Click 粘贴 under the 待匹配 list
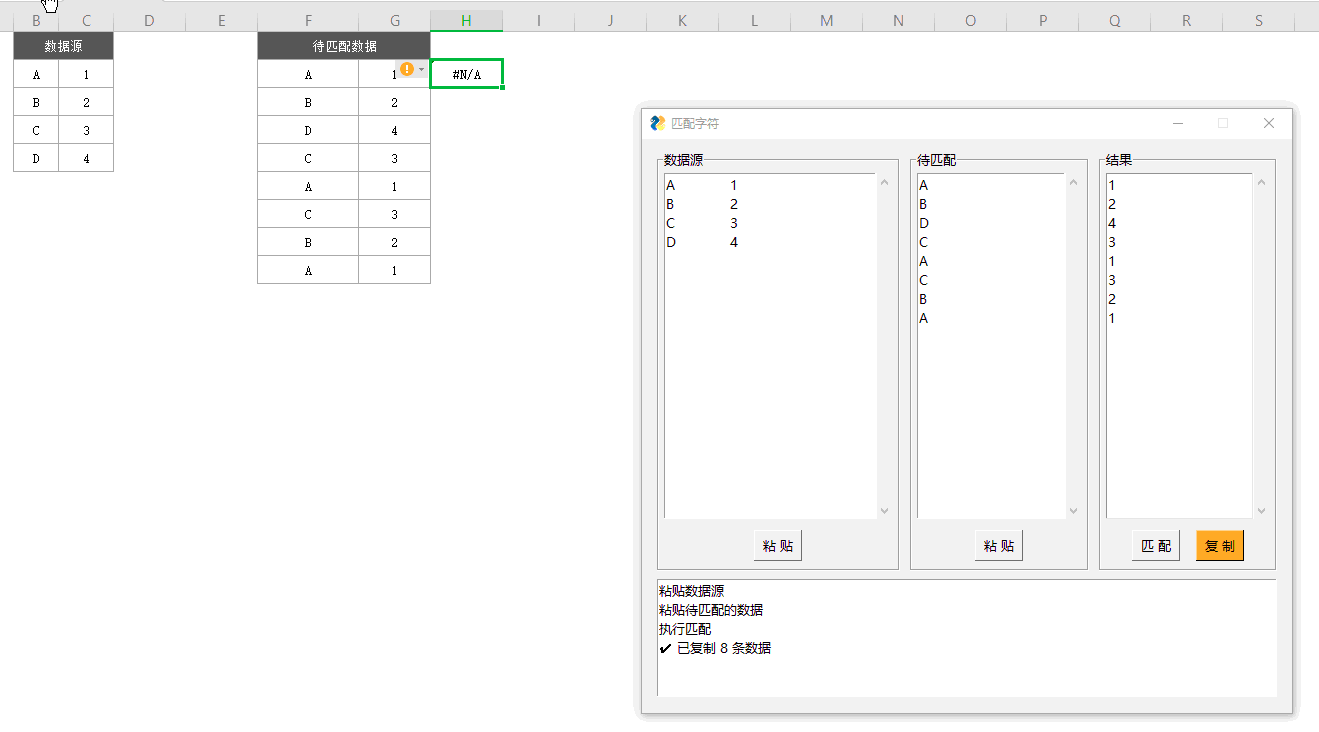This screenshot has width=1319, height=732. [x=998, y=545]
